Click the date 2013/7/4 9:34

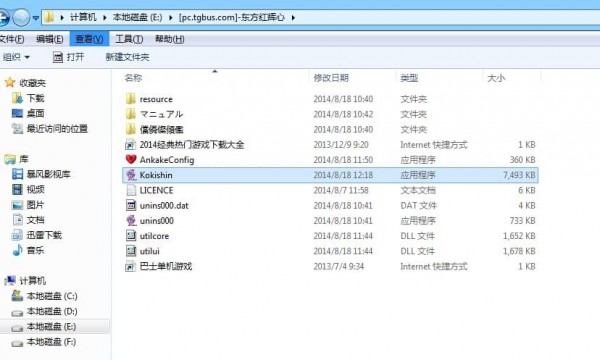click(x=339, y=266)
